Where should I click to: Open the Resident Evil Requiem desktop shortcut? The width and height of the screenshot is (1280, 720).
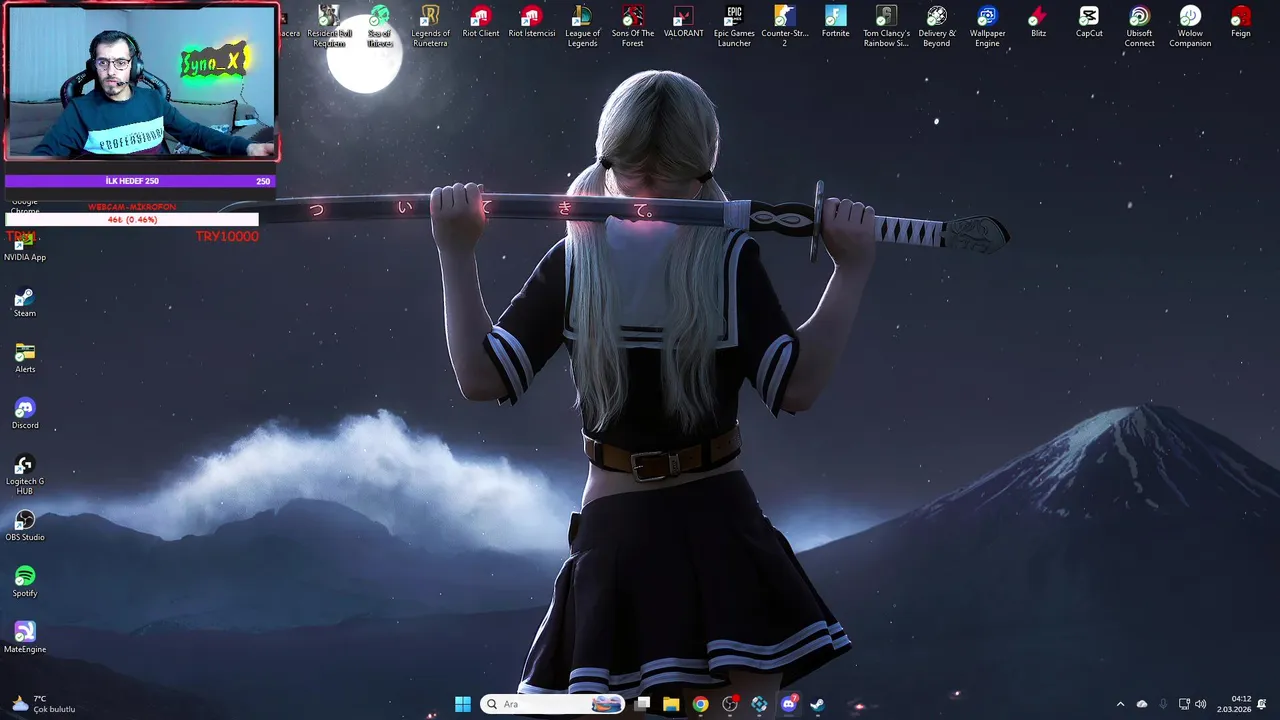pos(329,26)
